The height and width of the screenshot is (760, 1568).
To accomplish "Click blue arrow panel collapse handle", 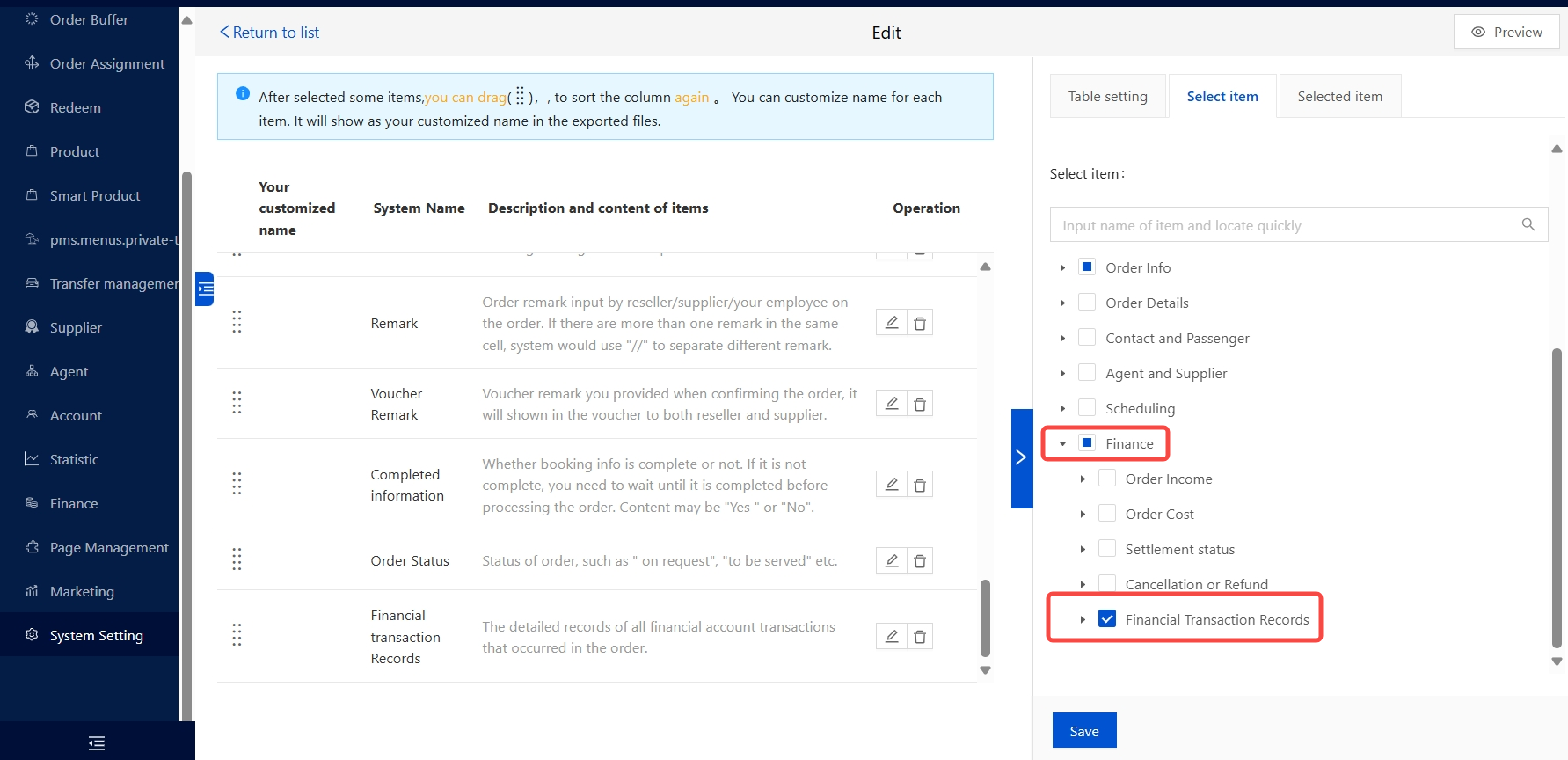I will (x=1021, y=457).
